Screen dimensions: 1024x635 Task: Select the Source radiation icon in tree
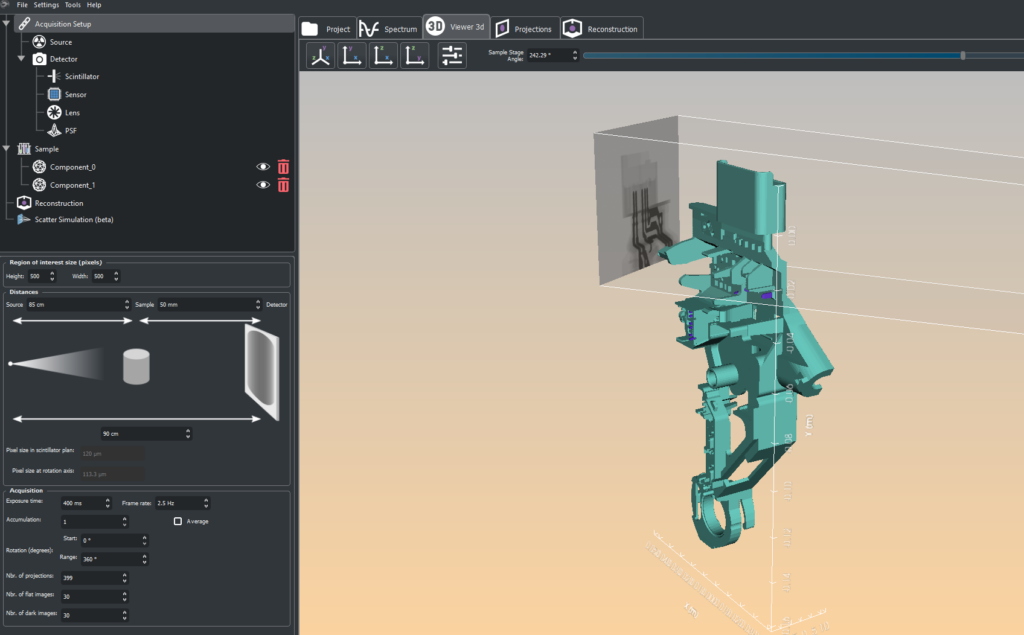pyautogui.click(x=39, y=42)
